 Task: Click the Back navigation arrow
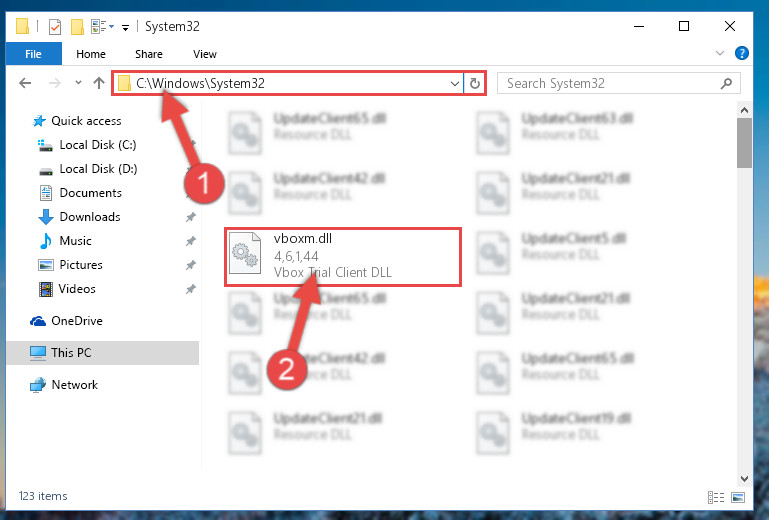point(25,83)
